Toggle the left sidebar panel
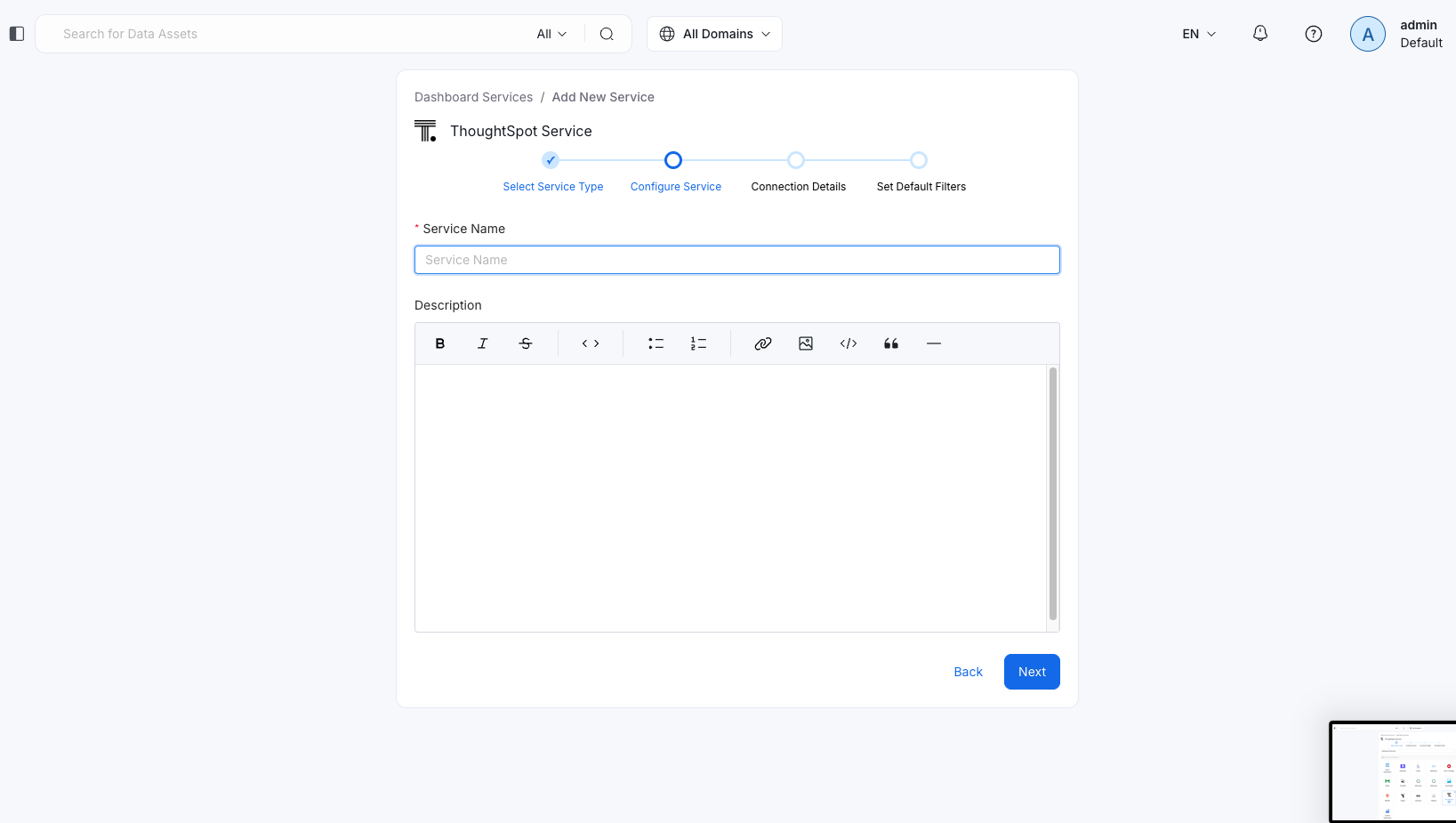Viewport: 1456px width, 823px height. pos(17,34)
